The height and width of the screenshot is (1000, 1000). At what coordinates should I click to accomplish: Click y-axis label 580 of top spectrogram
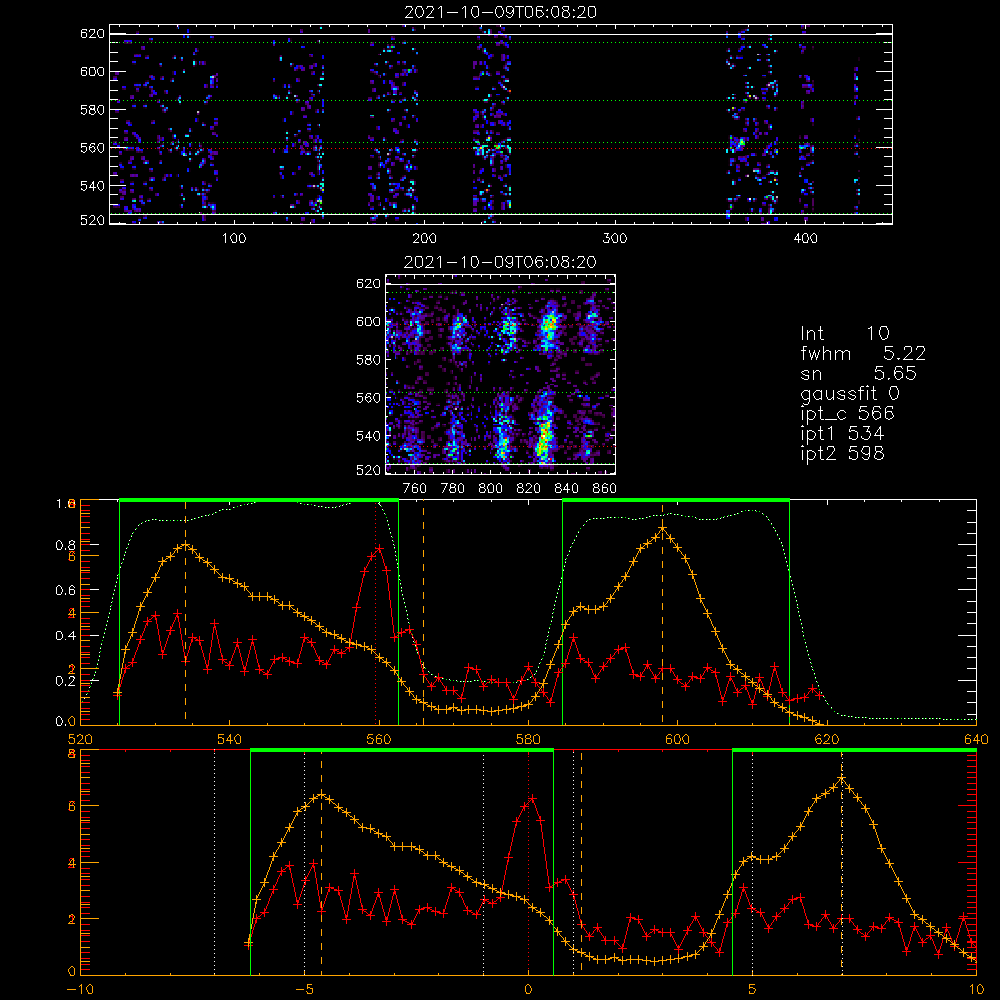92,110
